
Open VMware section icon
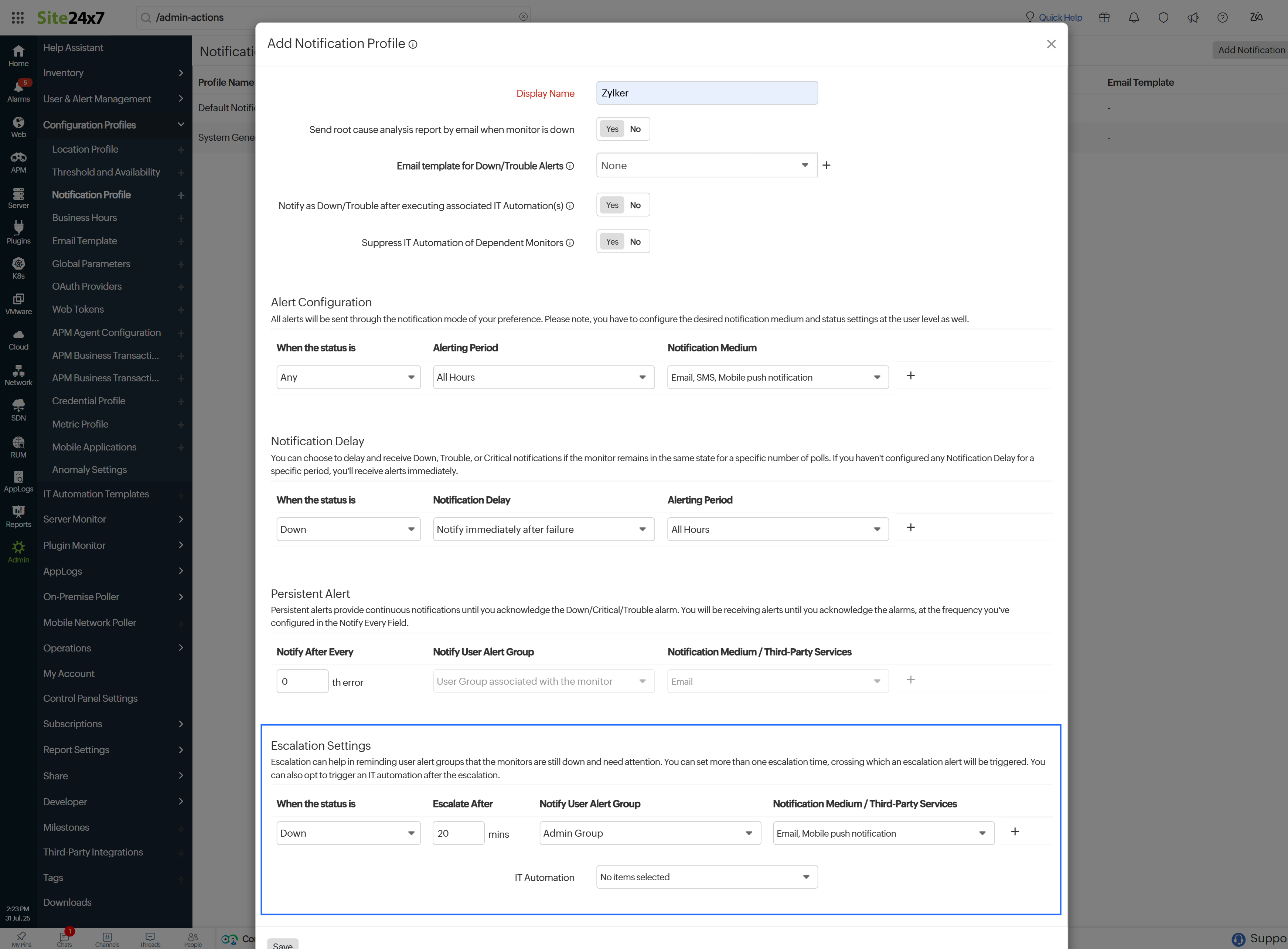tap(18, 305)
